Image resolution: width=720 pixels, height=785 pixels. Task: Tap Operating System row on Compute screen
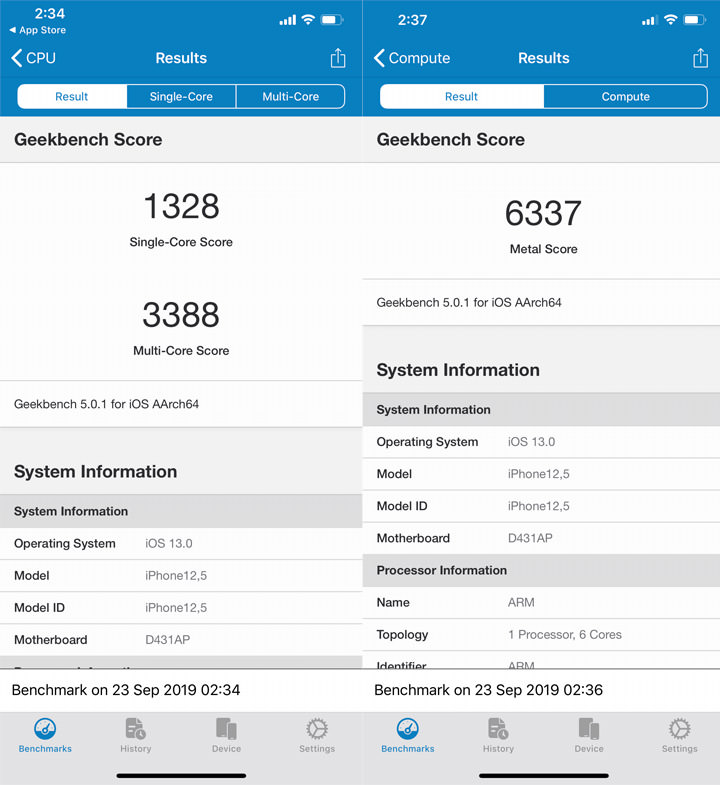click(x=541, y=442)
